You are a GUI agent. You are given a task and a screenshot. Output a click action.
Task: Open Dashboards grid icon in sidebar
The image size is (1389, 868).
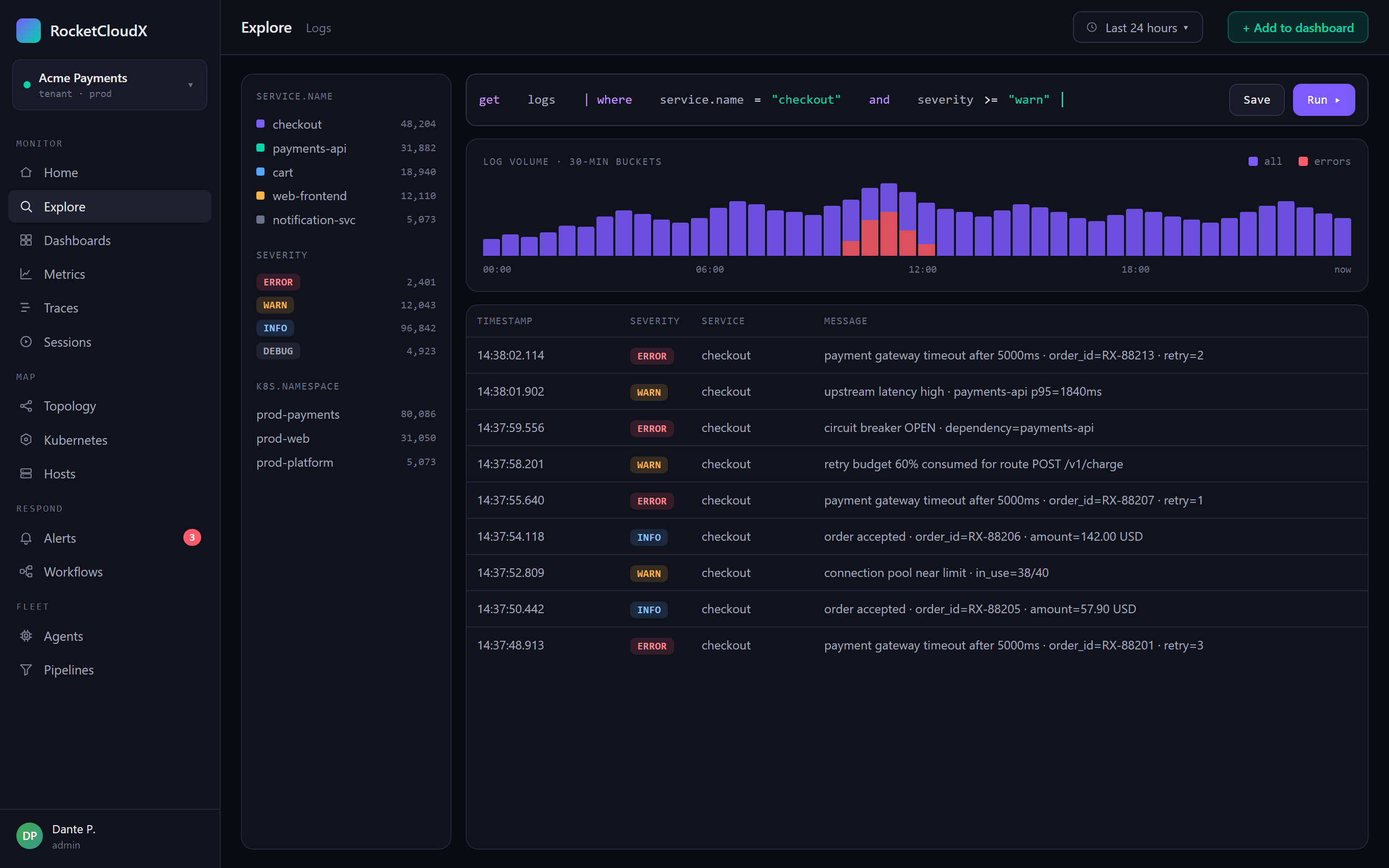[x=26, y=240]
